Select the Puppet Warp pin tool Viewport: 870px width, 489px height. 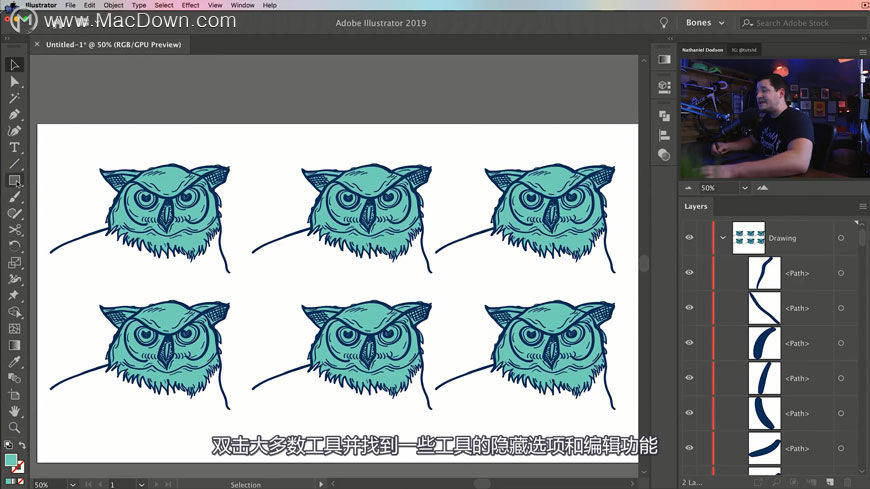14,295
